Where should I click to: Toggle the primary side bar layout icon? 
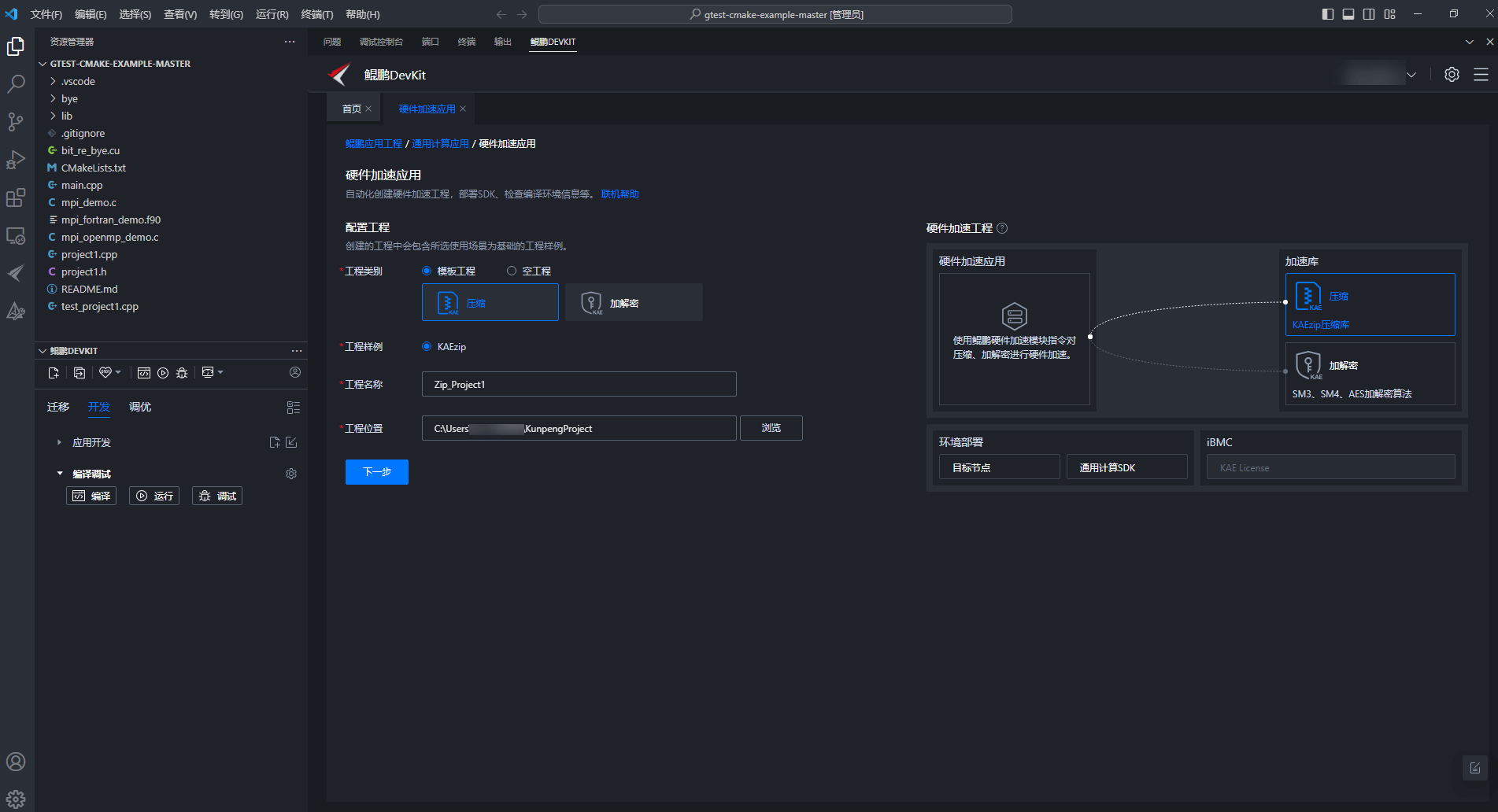coord(1328,14)
